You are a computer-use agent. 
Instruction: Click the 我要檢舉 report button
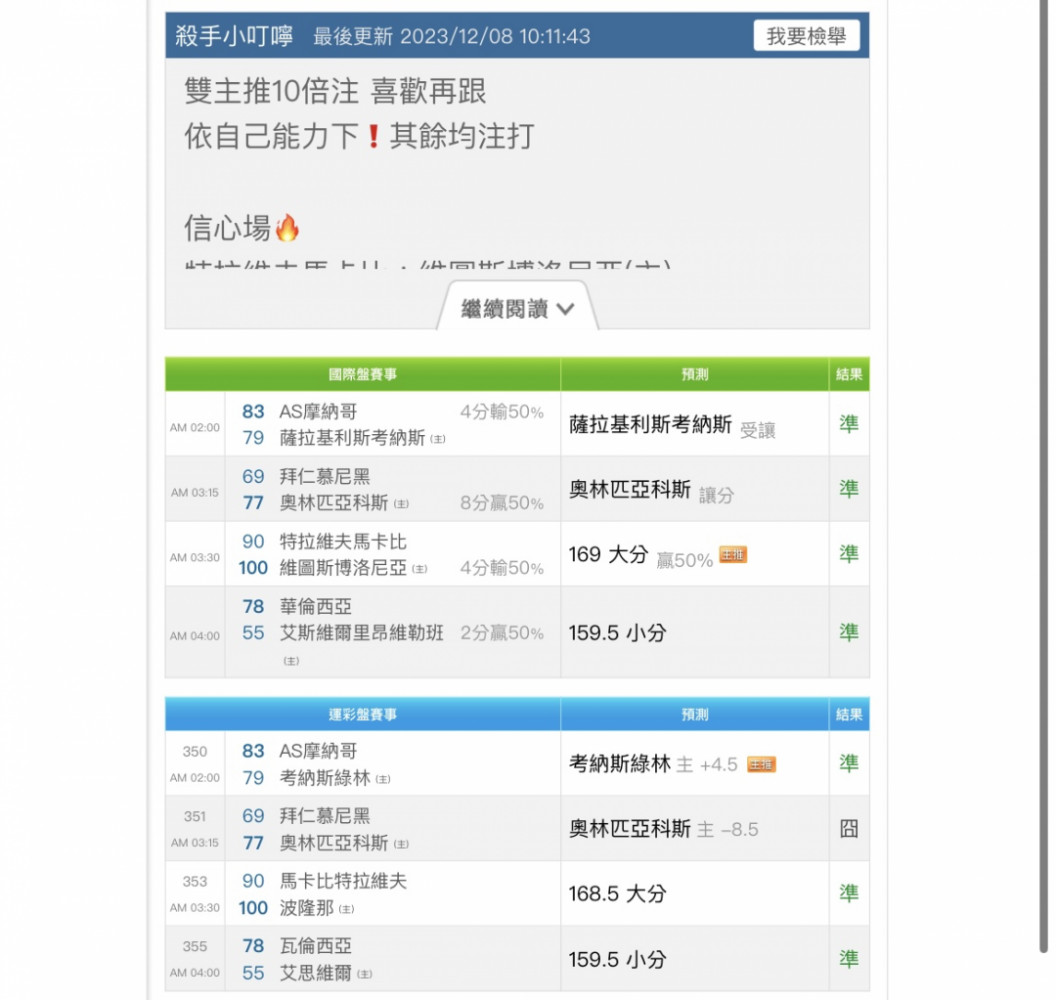tap(806, 36)
